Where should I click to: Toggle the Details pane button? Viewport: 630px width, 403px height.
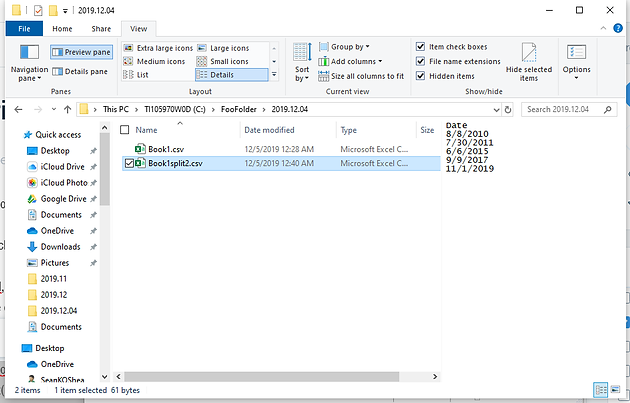[x=80, y=72]
